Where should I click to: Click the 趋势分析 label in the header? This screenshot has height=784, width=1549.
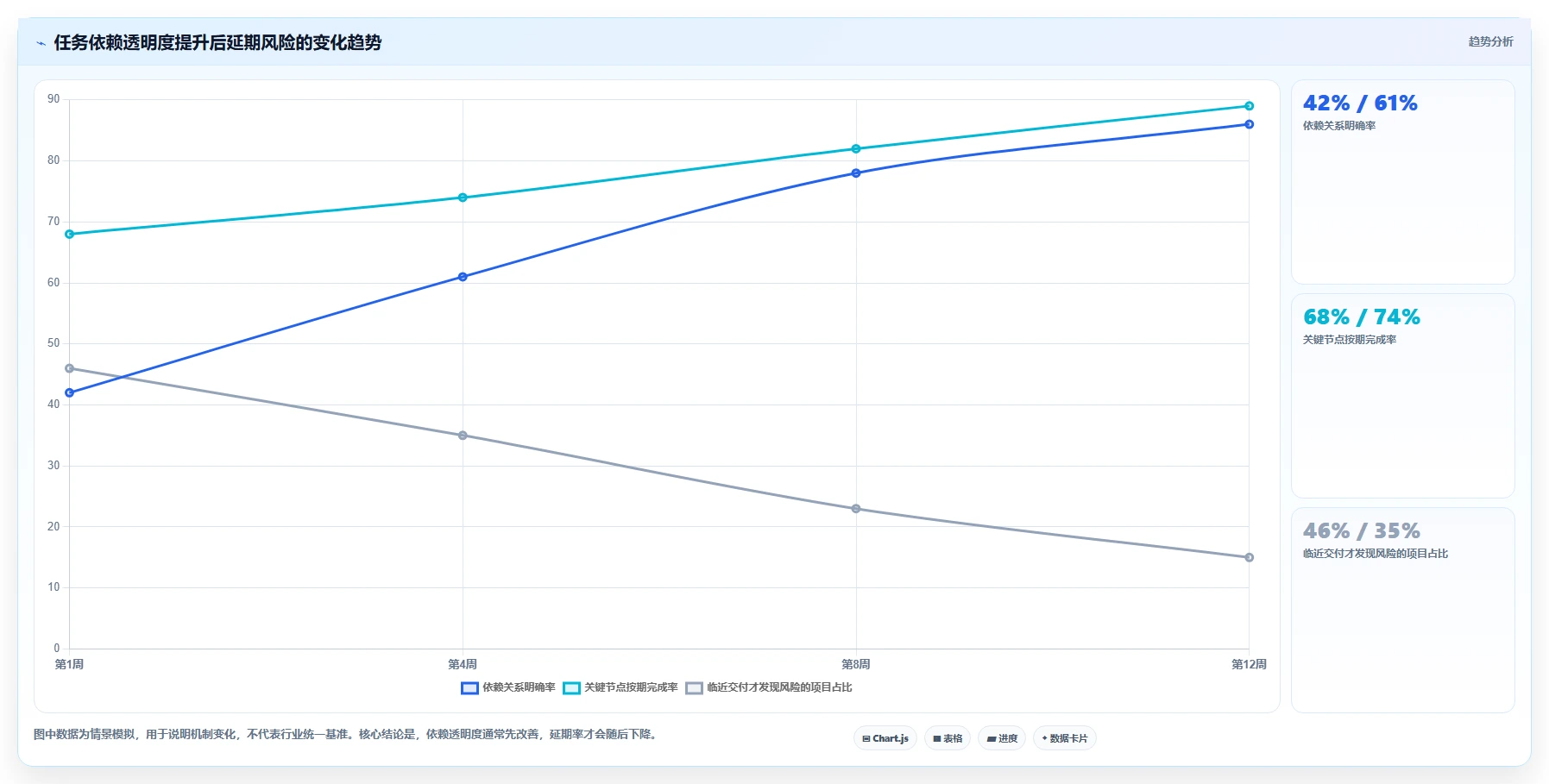click(1490, 41)
